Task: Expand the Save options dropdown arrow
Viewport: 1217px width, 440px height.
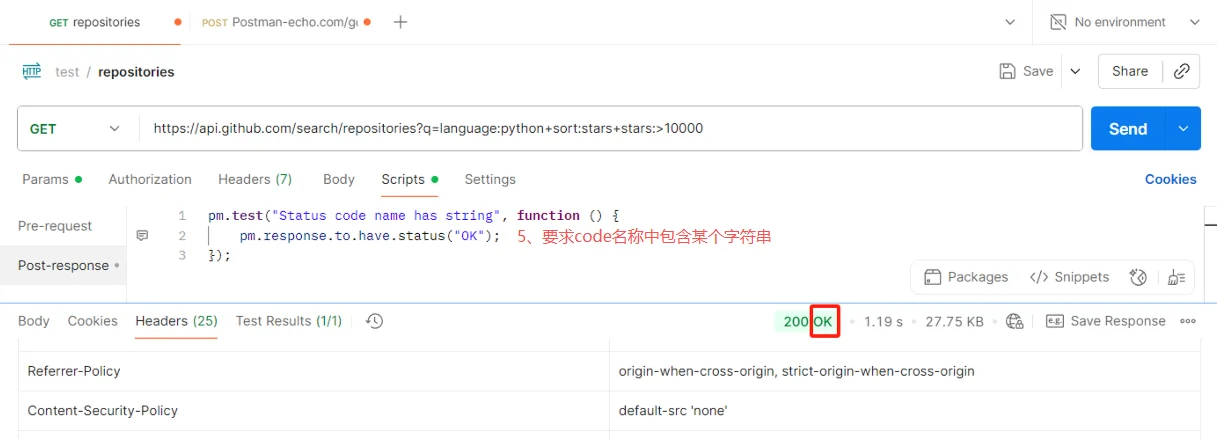Action: [1075, 71]
